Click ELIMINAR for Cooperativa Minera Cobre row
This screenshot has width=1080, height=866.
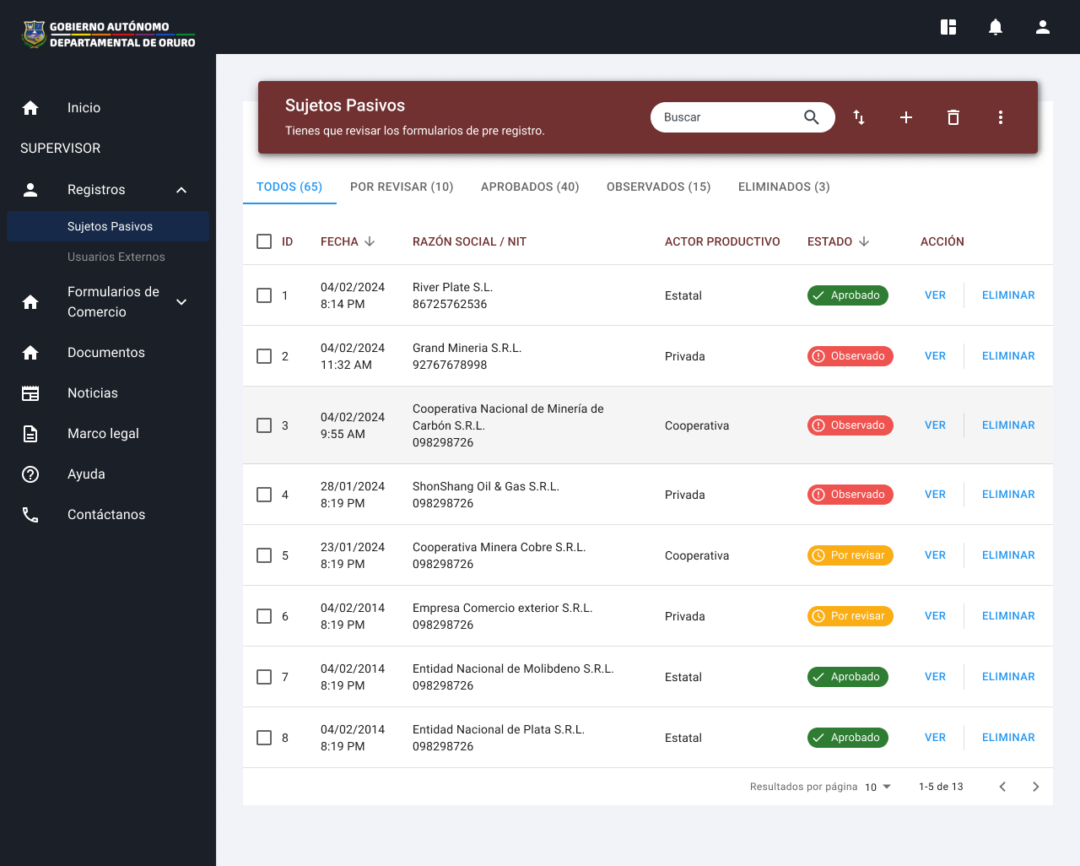point(1008,555)
